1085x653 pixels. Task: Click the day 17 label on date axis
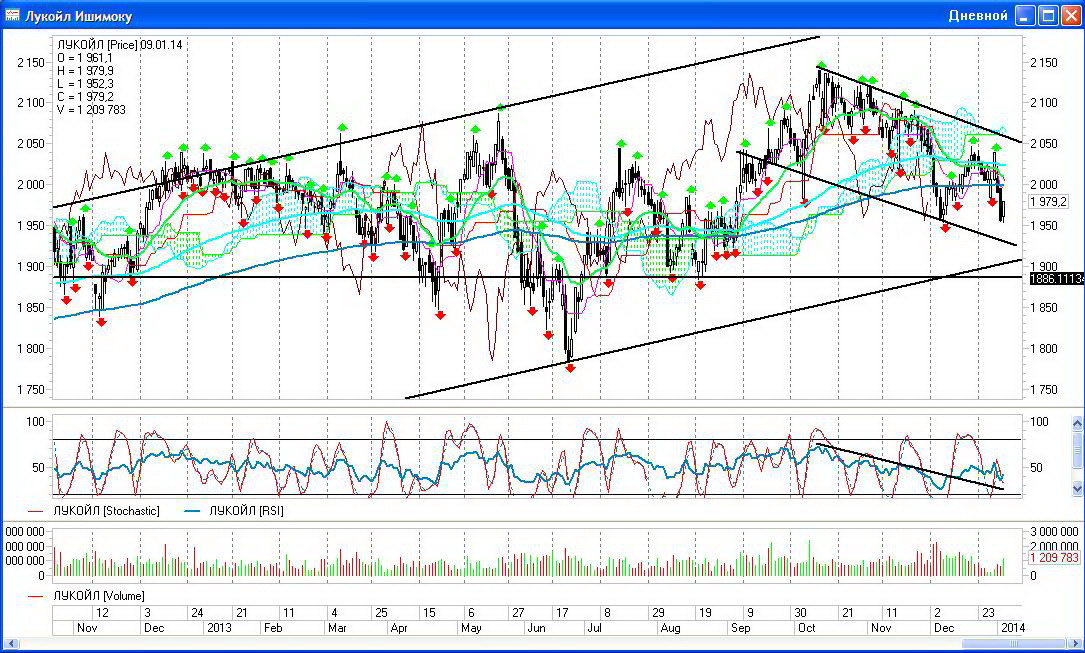point(562,612)
